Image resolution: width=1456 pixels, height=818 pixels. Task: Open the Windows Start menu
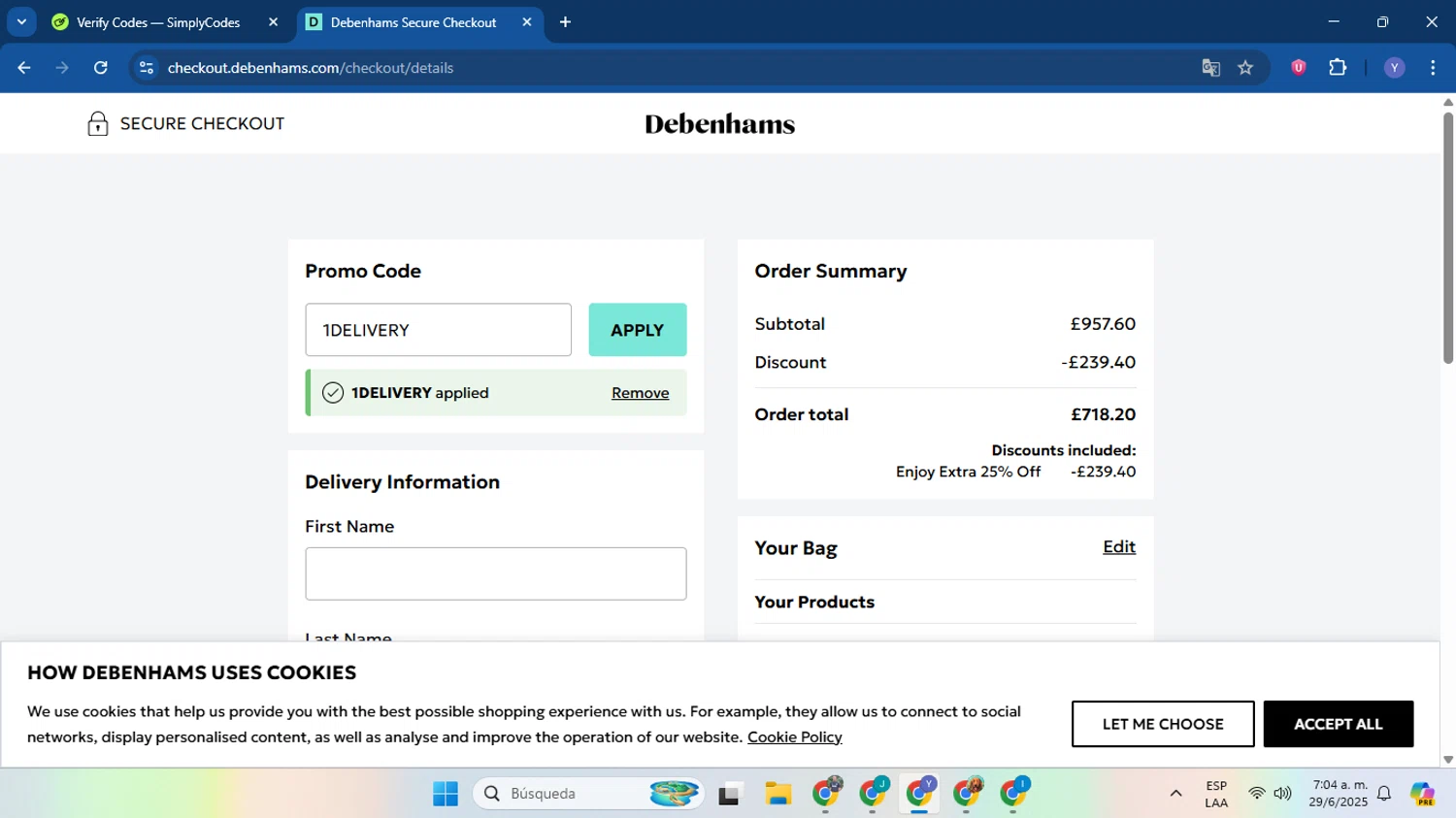click(446, 794)
